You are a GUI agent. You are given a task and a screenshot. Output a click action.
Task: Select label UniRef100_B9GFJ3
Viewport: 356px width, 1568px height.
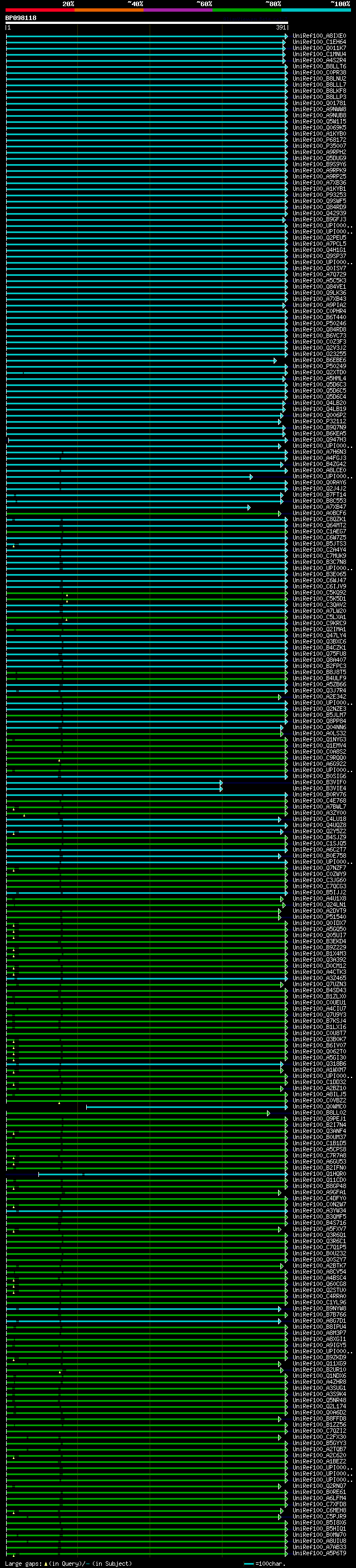pos(319,220)
